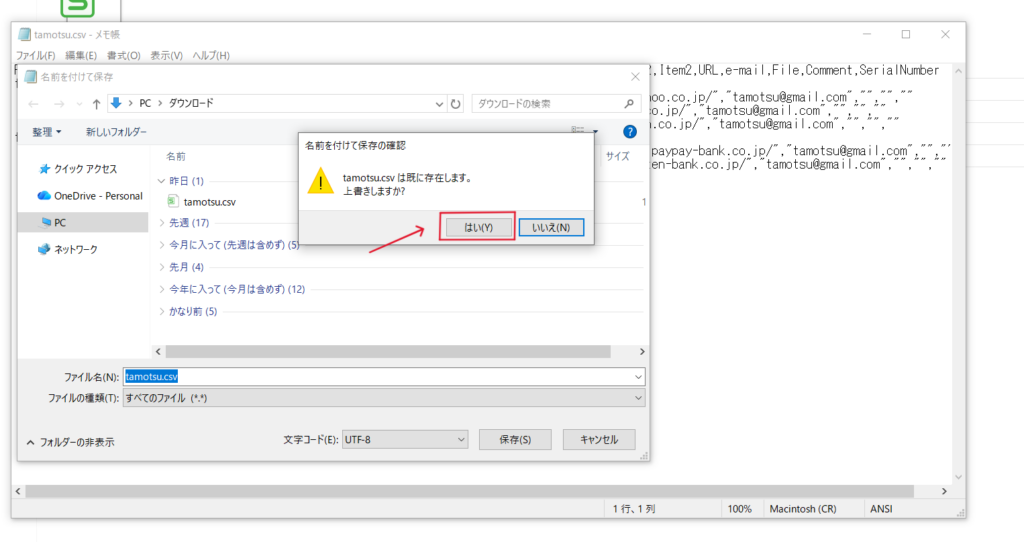Open the ファイルの種類 dropdown
This screenshot has width=1024, height=542.
tap(383, 398)
